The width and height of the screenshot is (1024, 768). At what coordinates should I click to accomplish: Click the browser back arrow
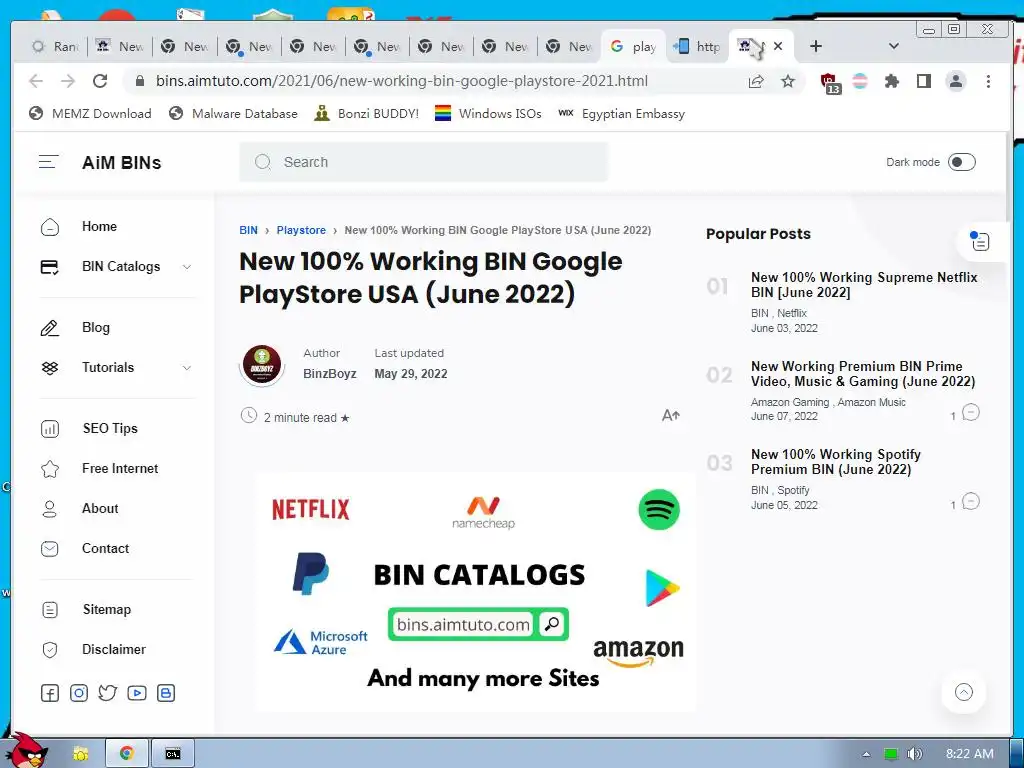[36, 81]
